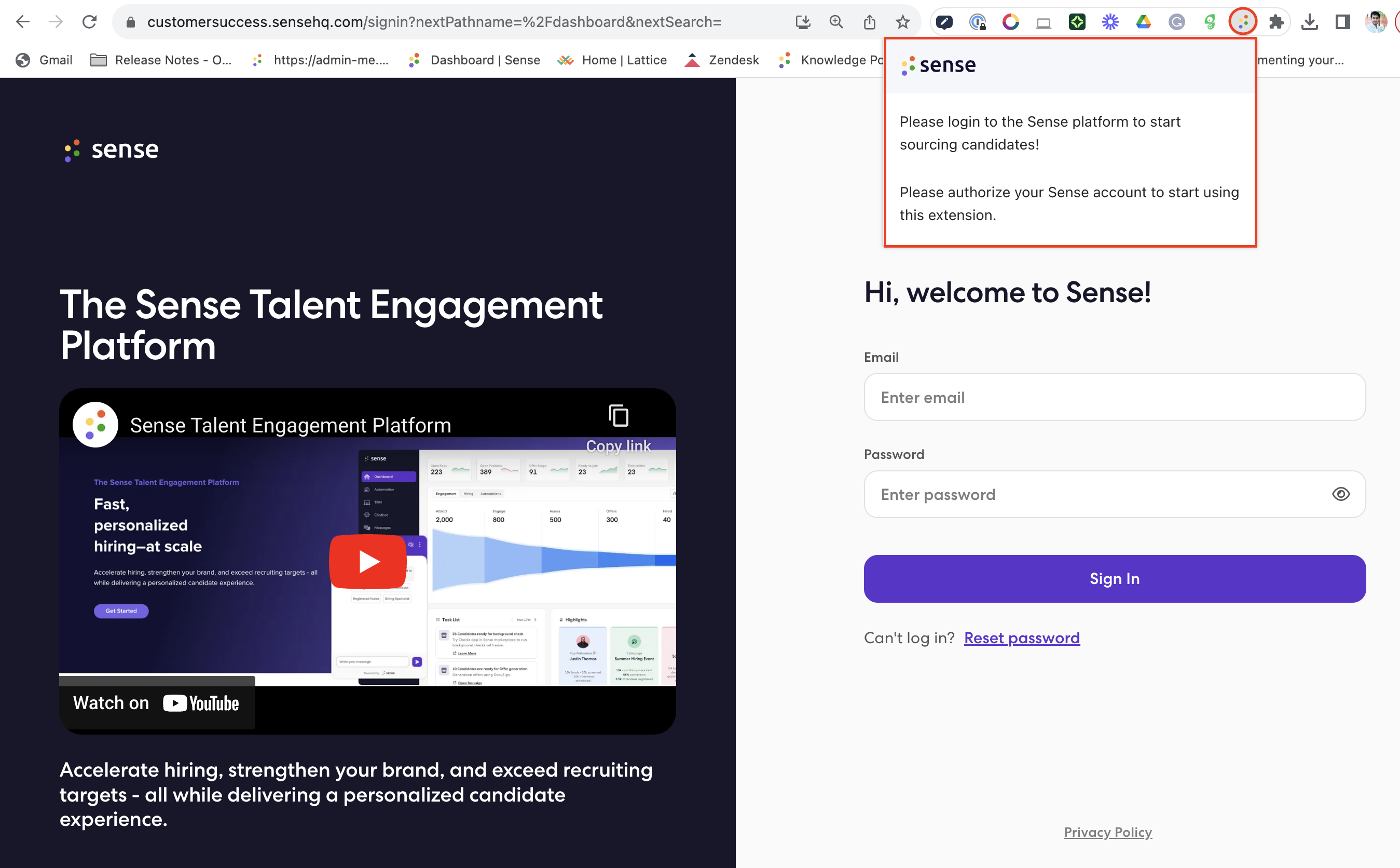Click the install app icon in address bar
Viewport: 1400px width, 868px height.
[803, 22]
